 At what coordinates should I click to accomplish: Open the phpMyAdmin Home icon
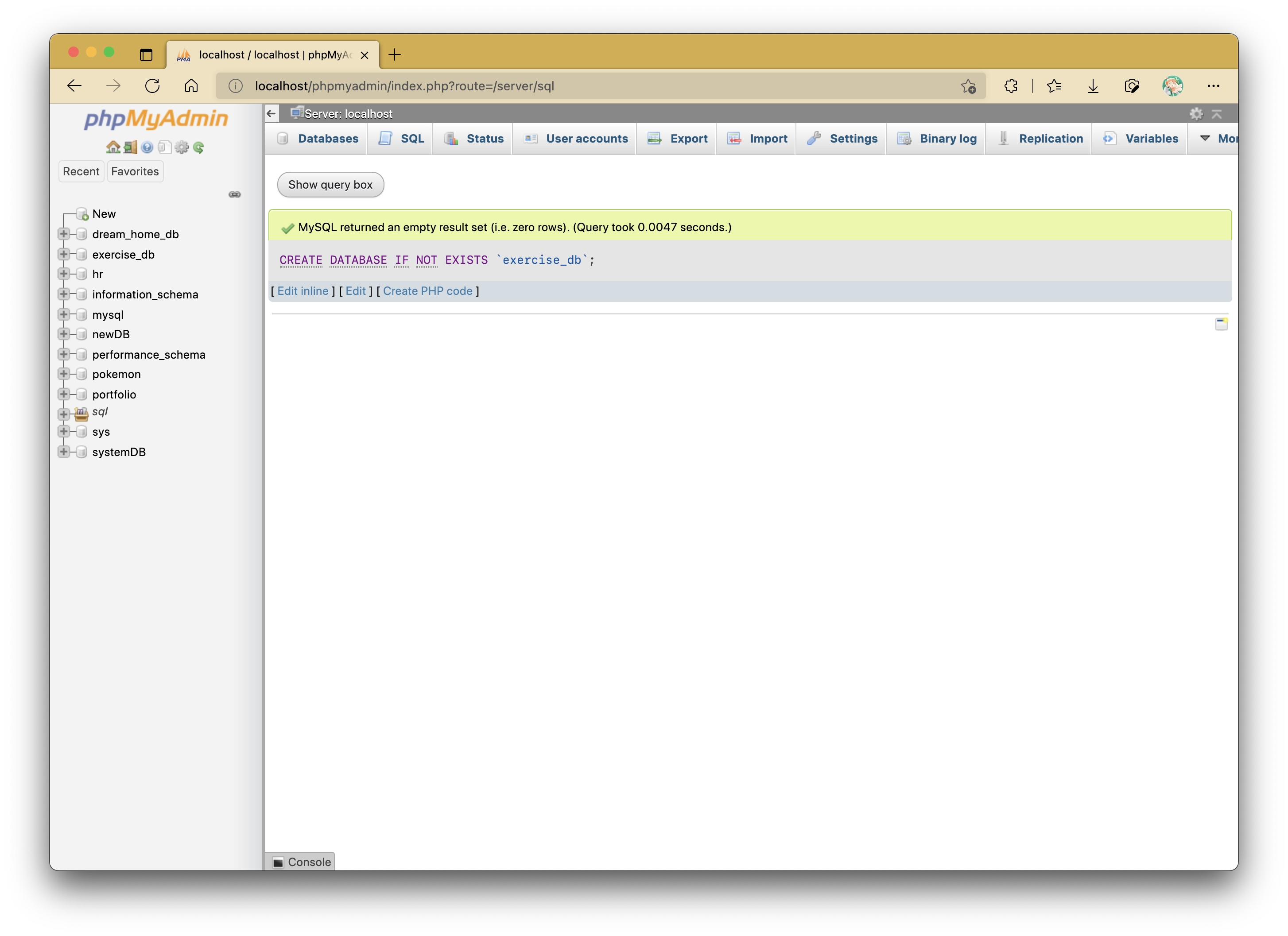pyautogui.click(x=113, y=147)
